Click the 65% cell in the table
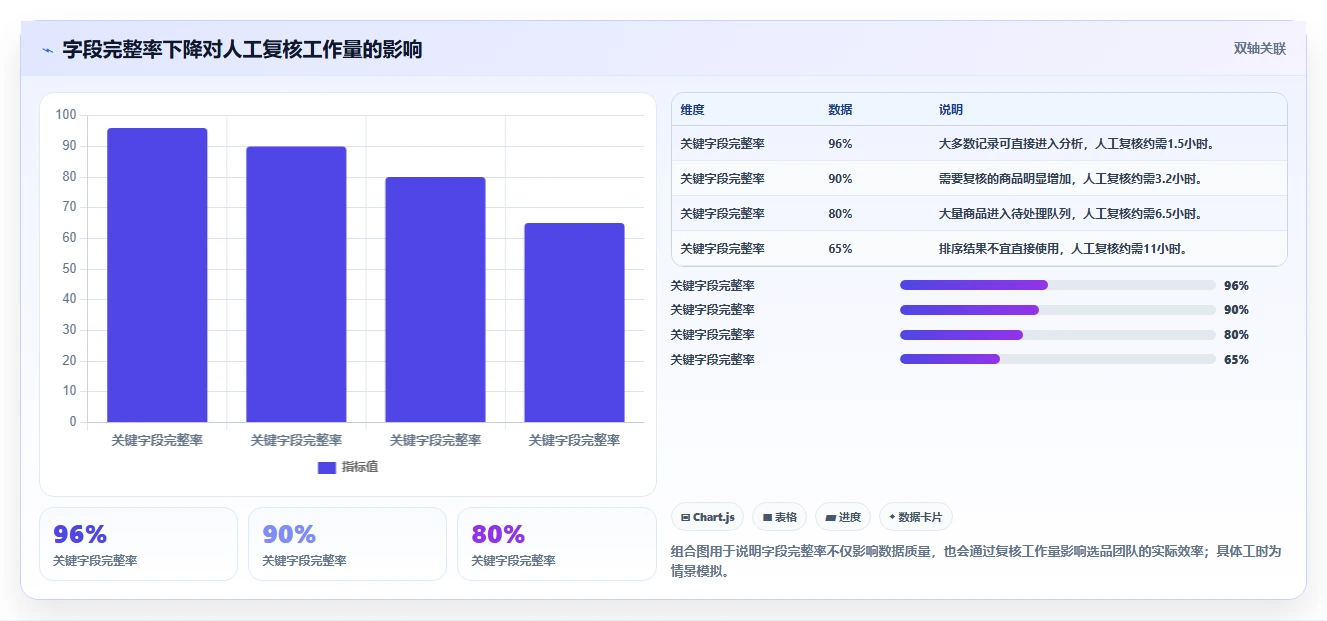This screenshot has width=1327, height=621. tap(840, 249)
